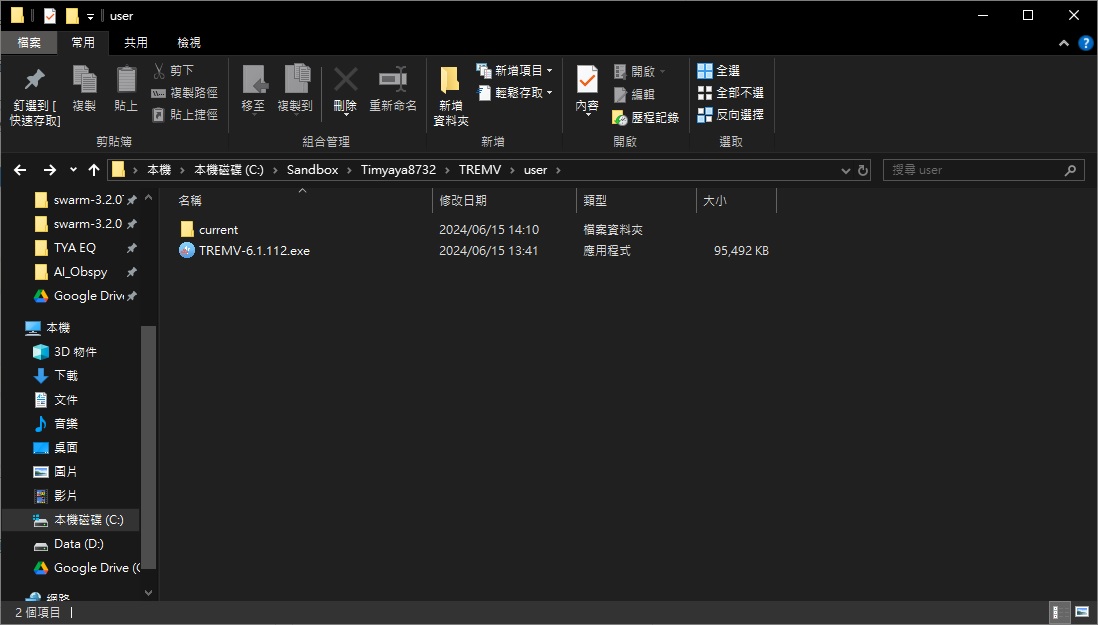Go back with the left arrow

point(20,170)
